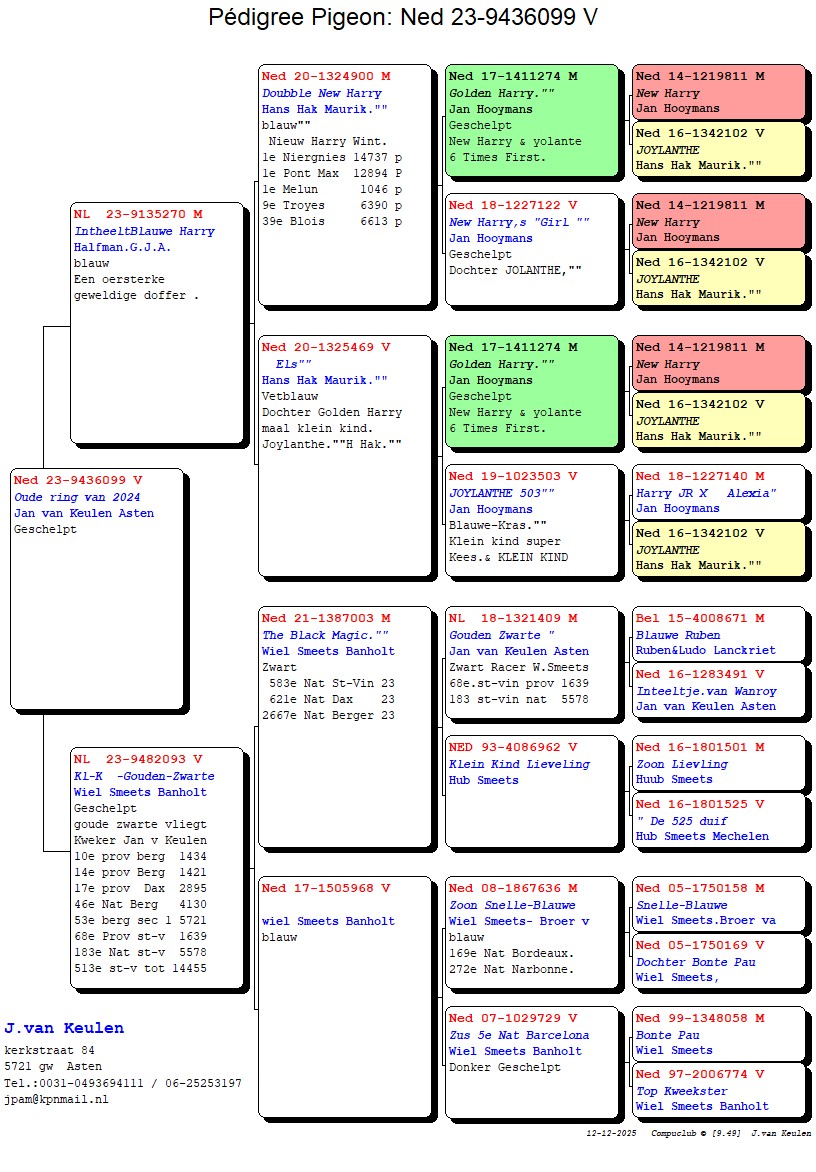Click the "Pédigree Pigeon" page title
816x1172 pixels.
tap(403, 18)
